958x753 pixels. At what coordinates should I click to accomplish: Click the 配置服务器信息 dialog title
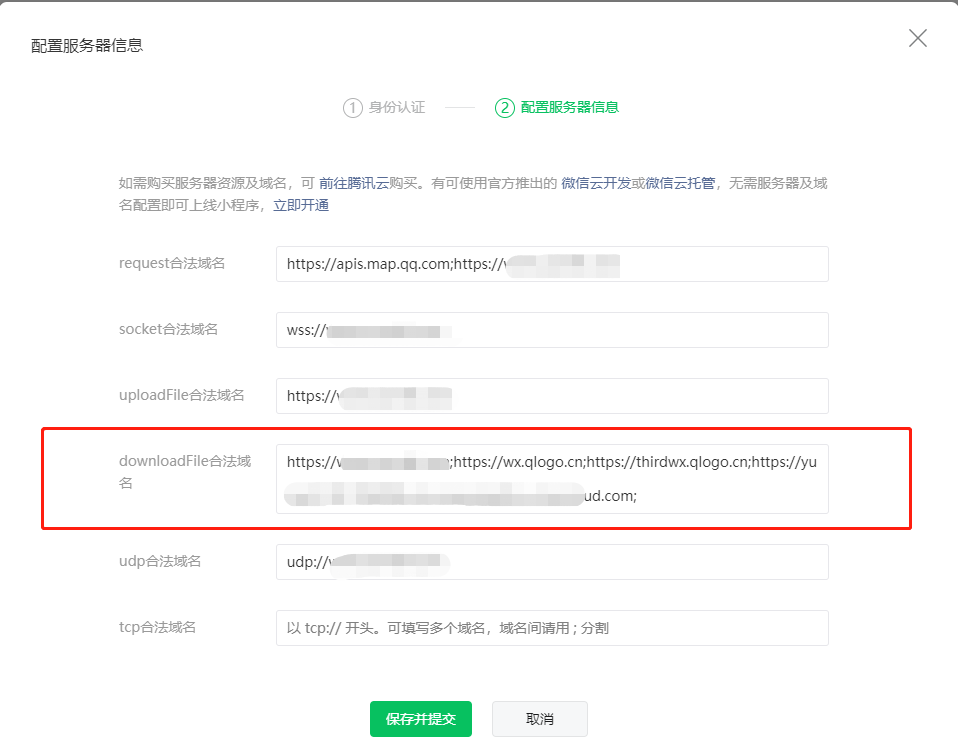coord(87,46)
